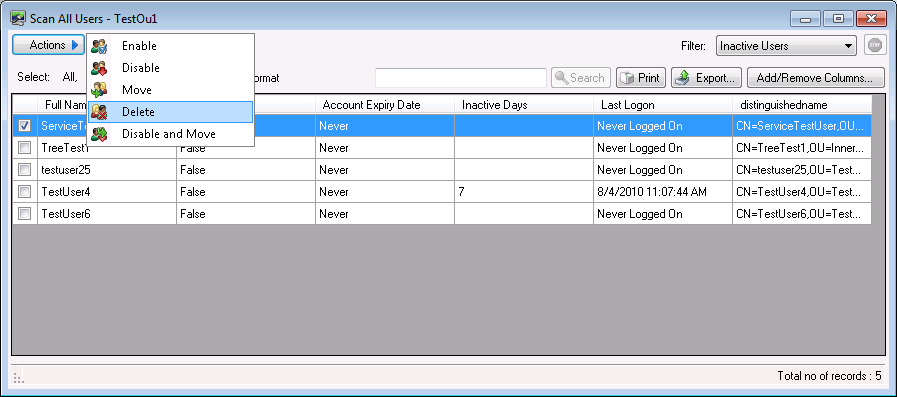The image size is (897, 397).
Task: Click the Disable users icon in menu
Action: coord(100,68)
